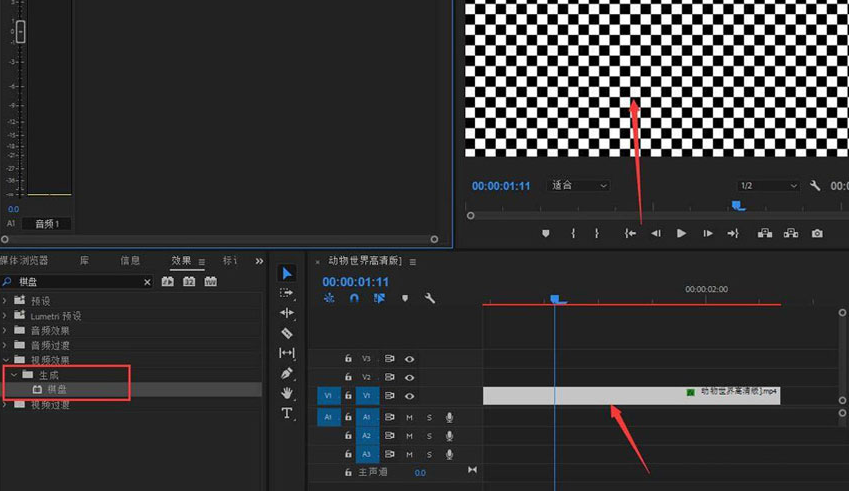Clear the 棋盘 effects search
Viewport: 849px width, 491px height.
147,282
